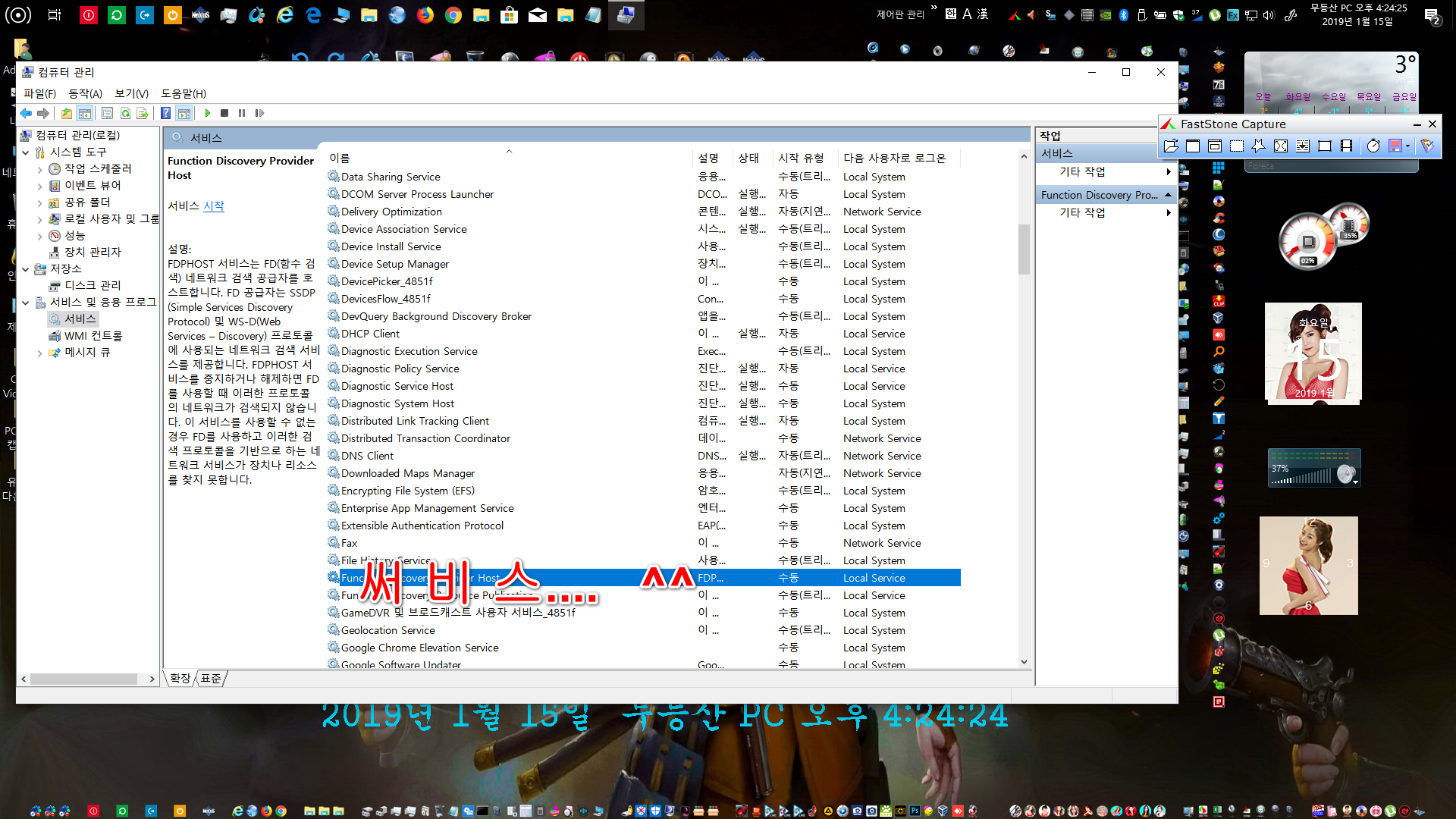
Task: Expand 이벤트 뷰어 tree node
Action: 39,186
